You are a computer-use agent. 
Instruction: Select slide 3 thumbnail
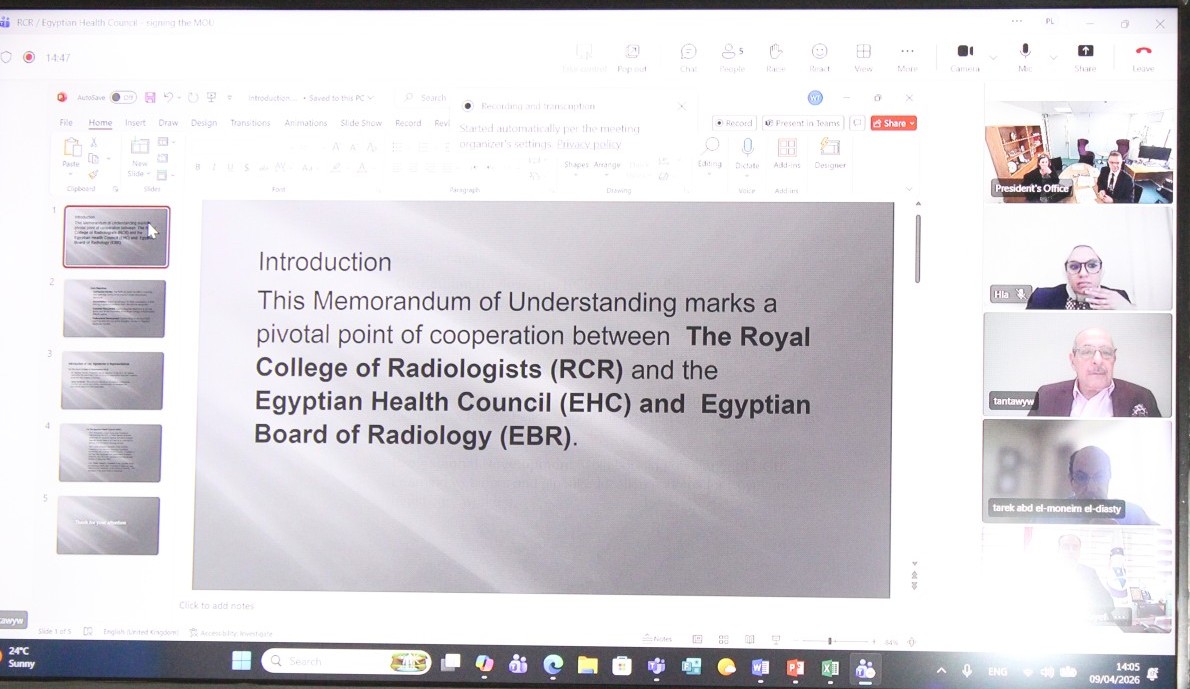(x=112, y=380)
